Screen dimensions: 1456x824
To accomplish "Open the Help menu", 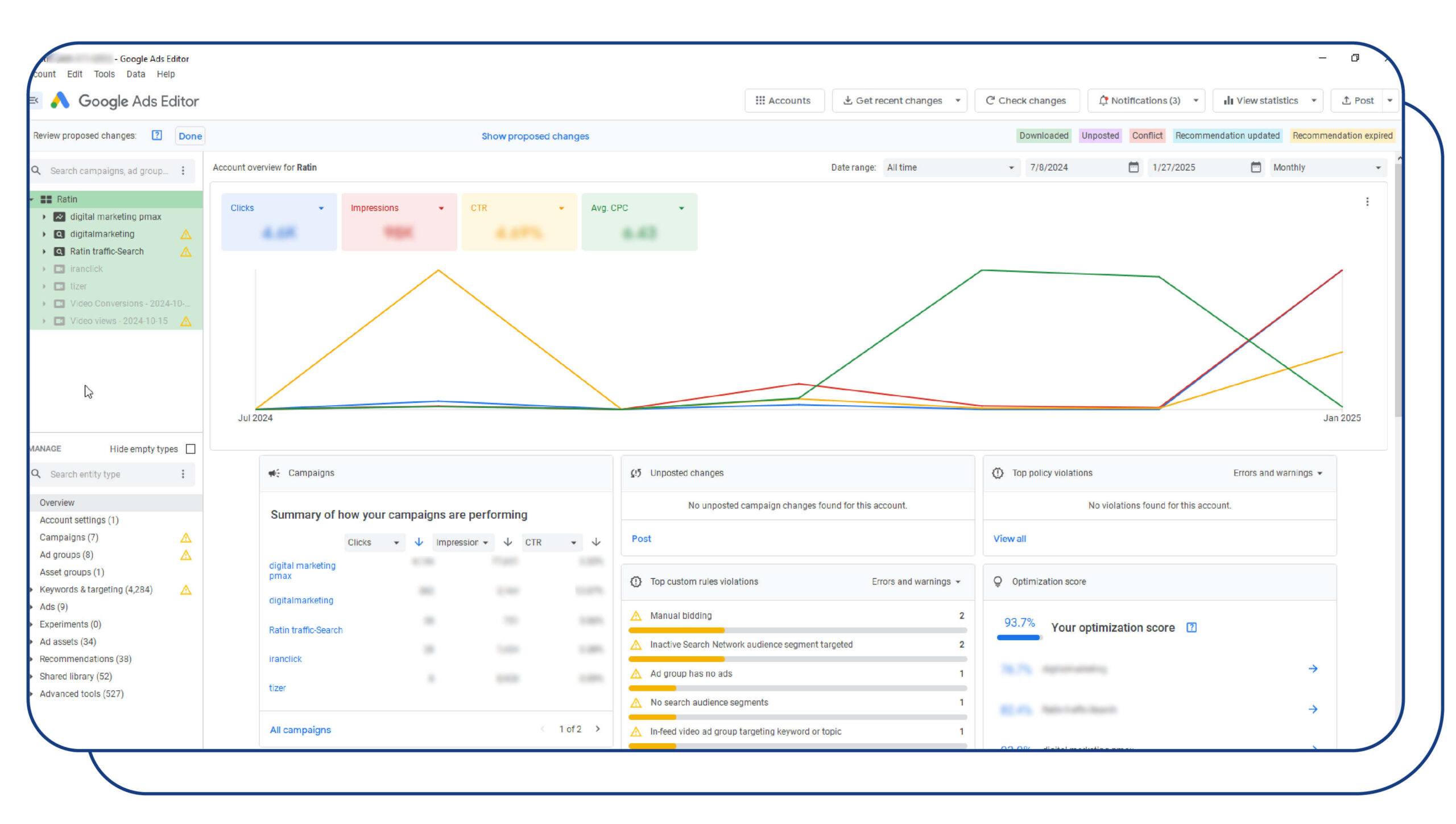I will [166, 74].
